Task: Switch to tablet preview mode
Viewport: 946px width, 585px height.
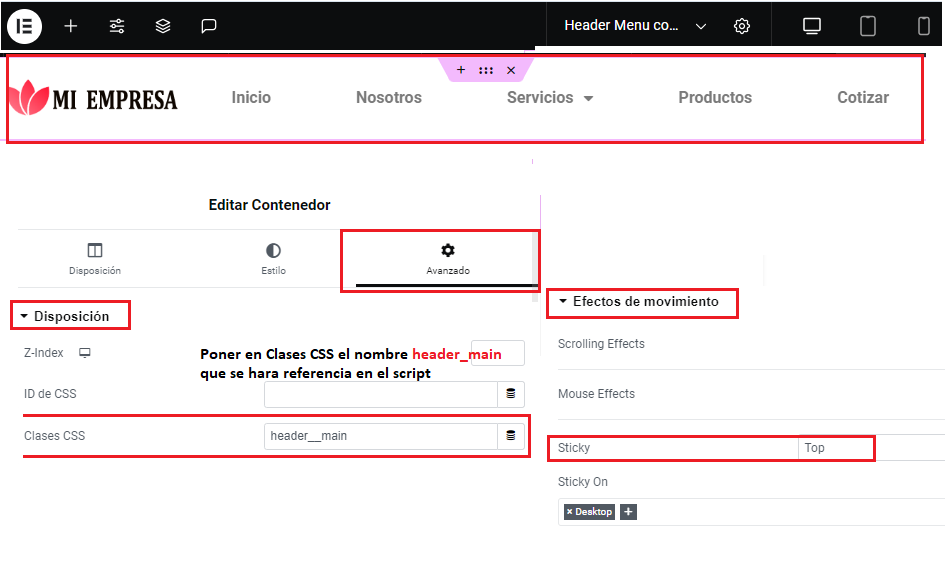Action: click(x=868, y=26)
